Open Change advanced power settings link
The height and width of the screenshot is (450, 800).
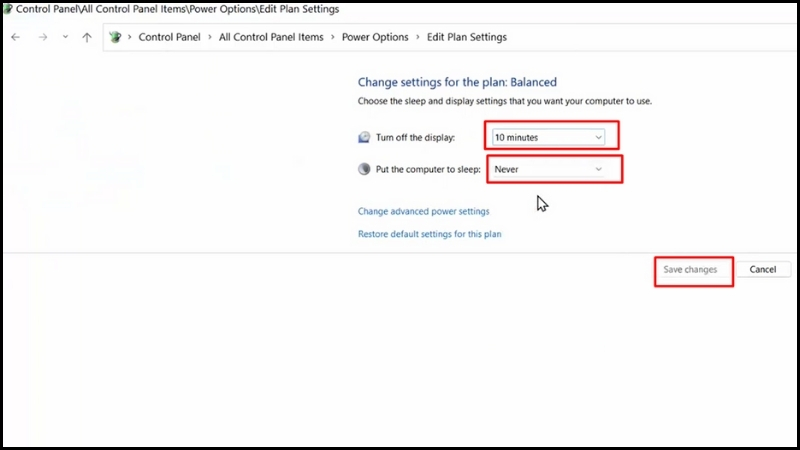[x=423, y=211]
